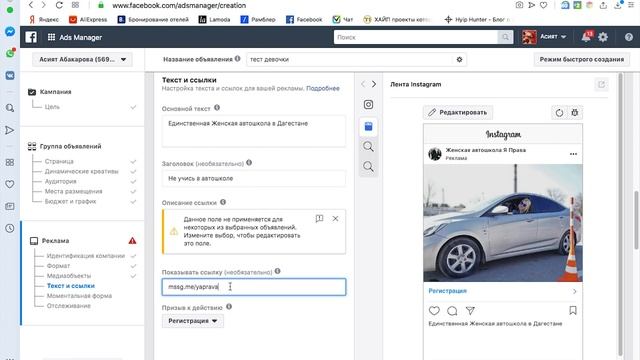Select Формат item in navigation

(x=58, y=266)
